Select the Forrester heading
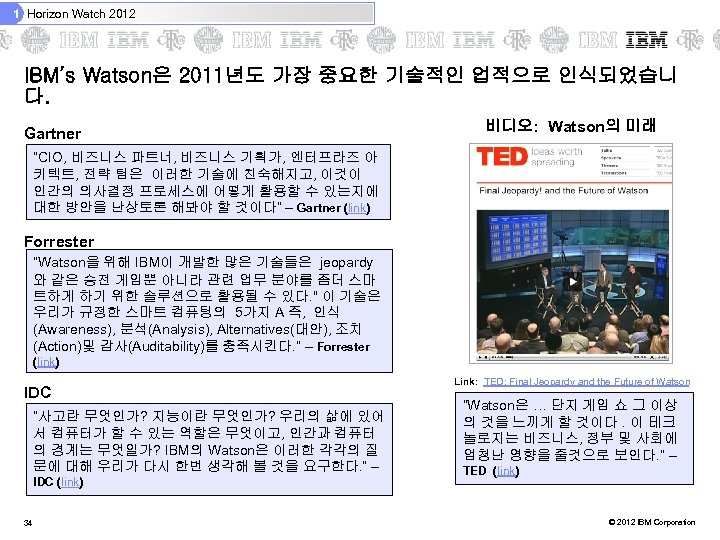 [x=59, y=242]
